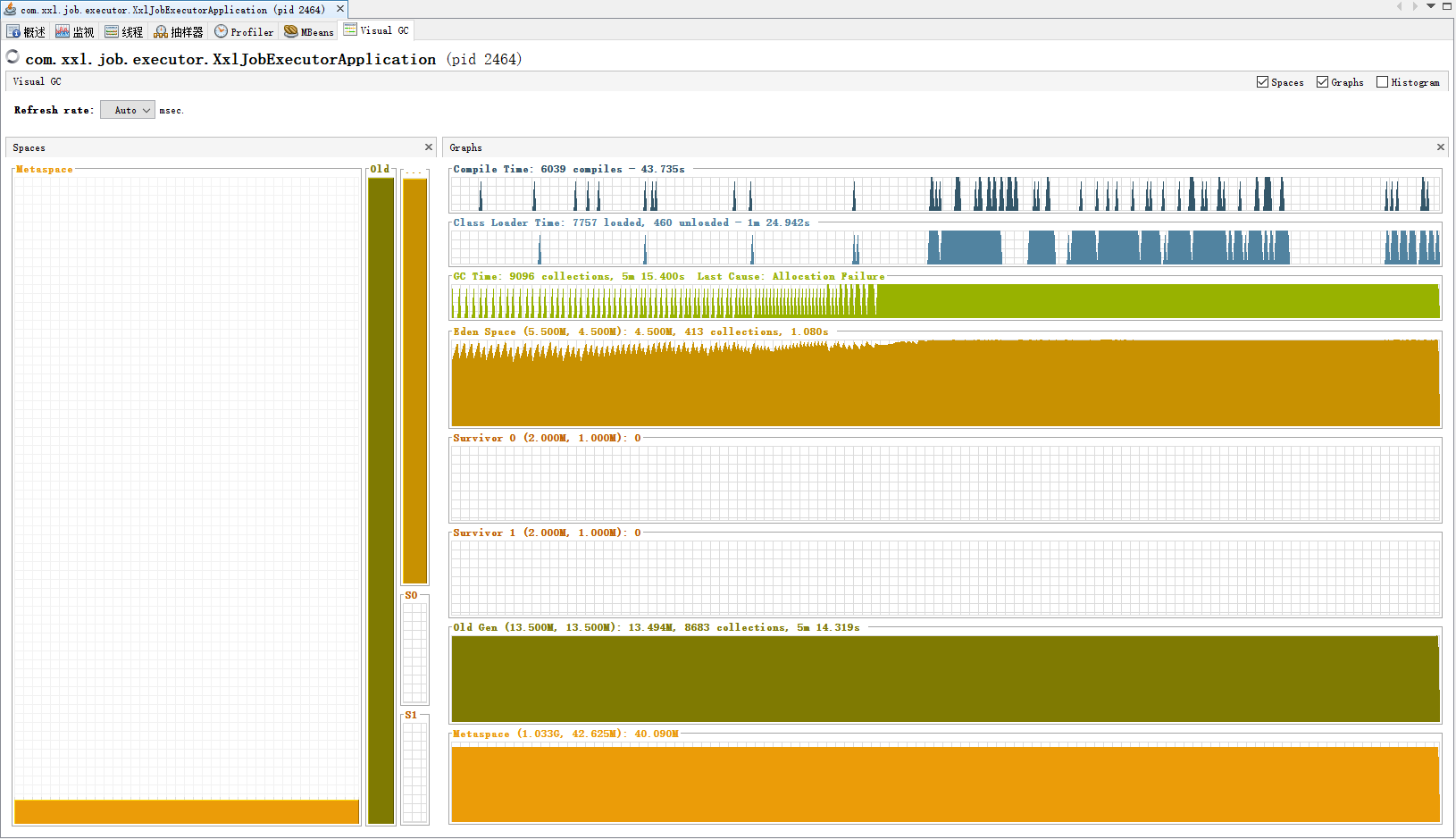Close the Graphs panel

click(x=1440, y=147)
